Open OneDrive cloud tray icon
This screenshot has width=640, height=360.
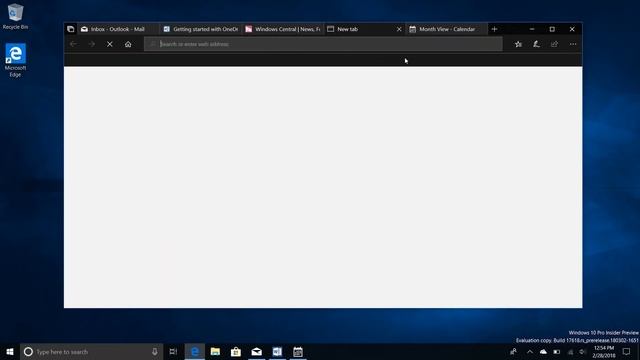[x=543, y=351]
